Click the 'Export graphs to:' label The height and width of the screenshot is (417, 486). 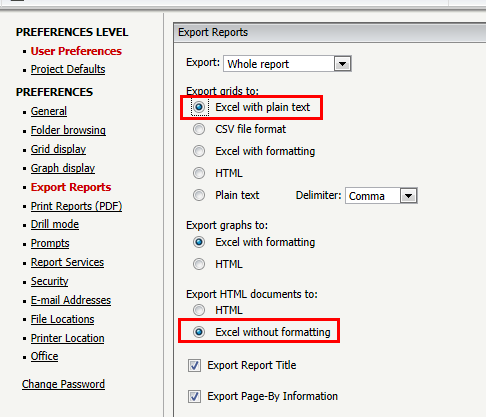(x=227, y=225)
